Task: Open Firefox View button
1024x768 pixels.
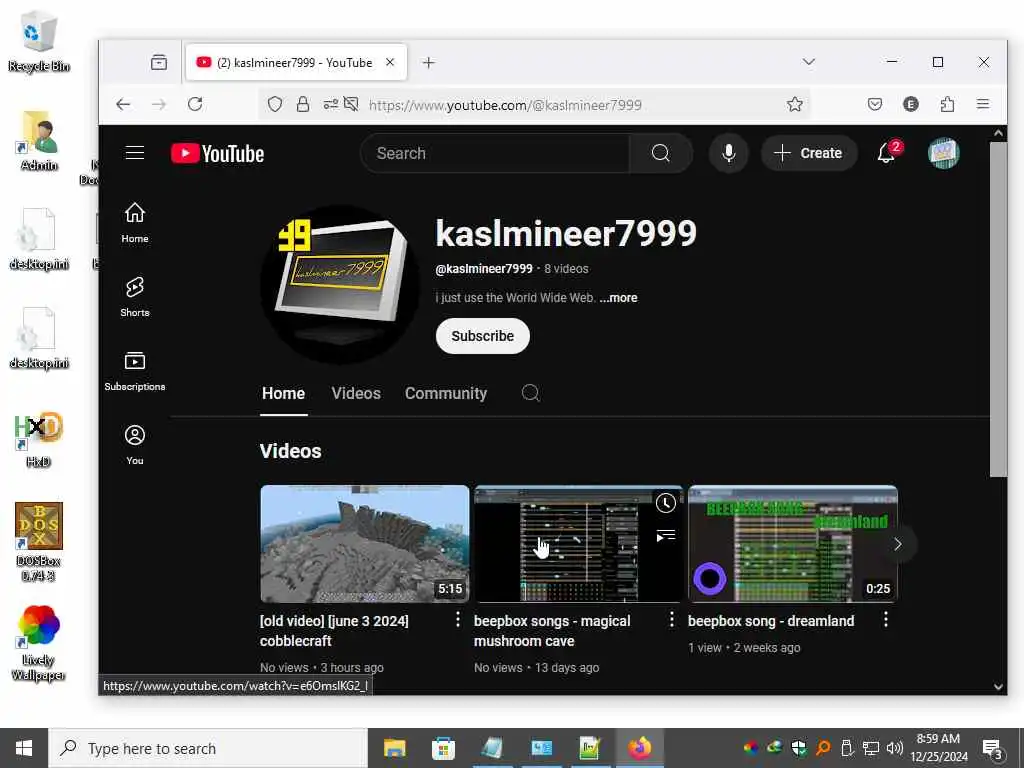Action: coord(159,63)
